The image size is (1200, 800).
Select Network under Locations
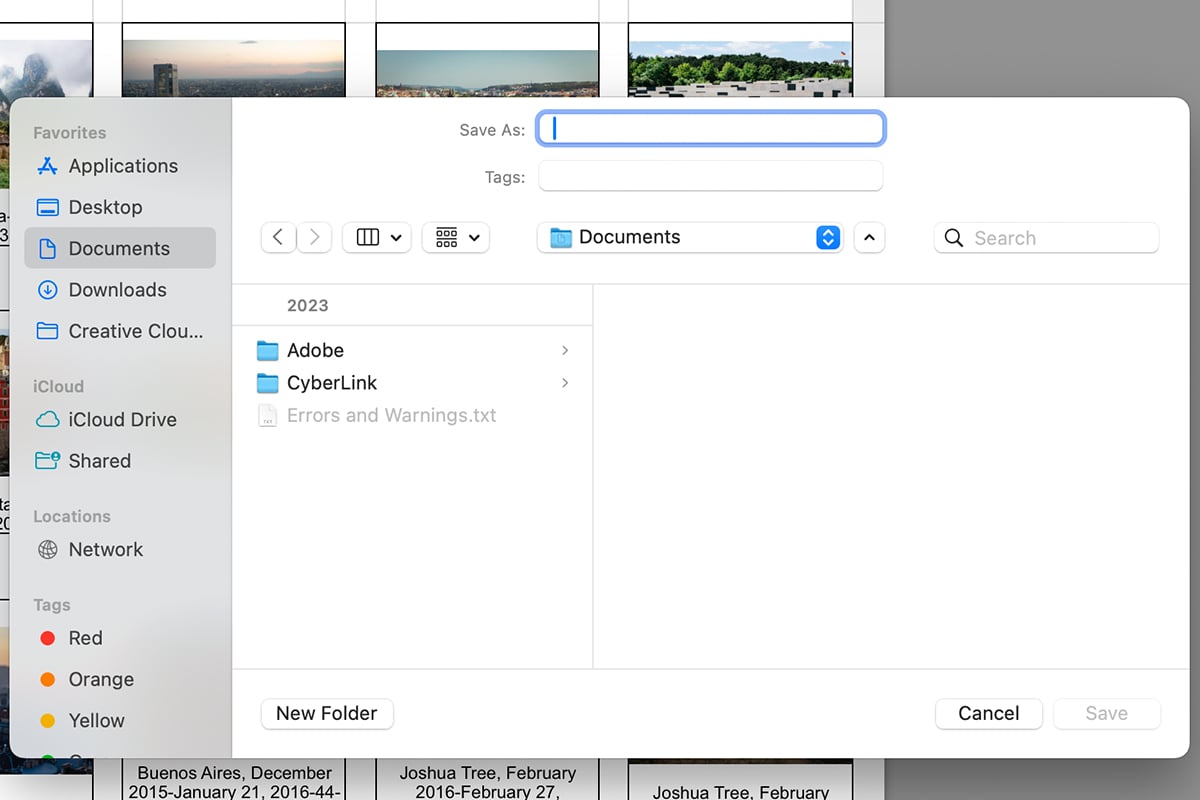105,549
